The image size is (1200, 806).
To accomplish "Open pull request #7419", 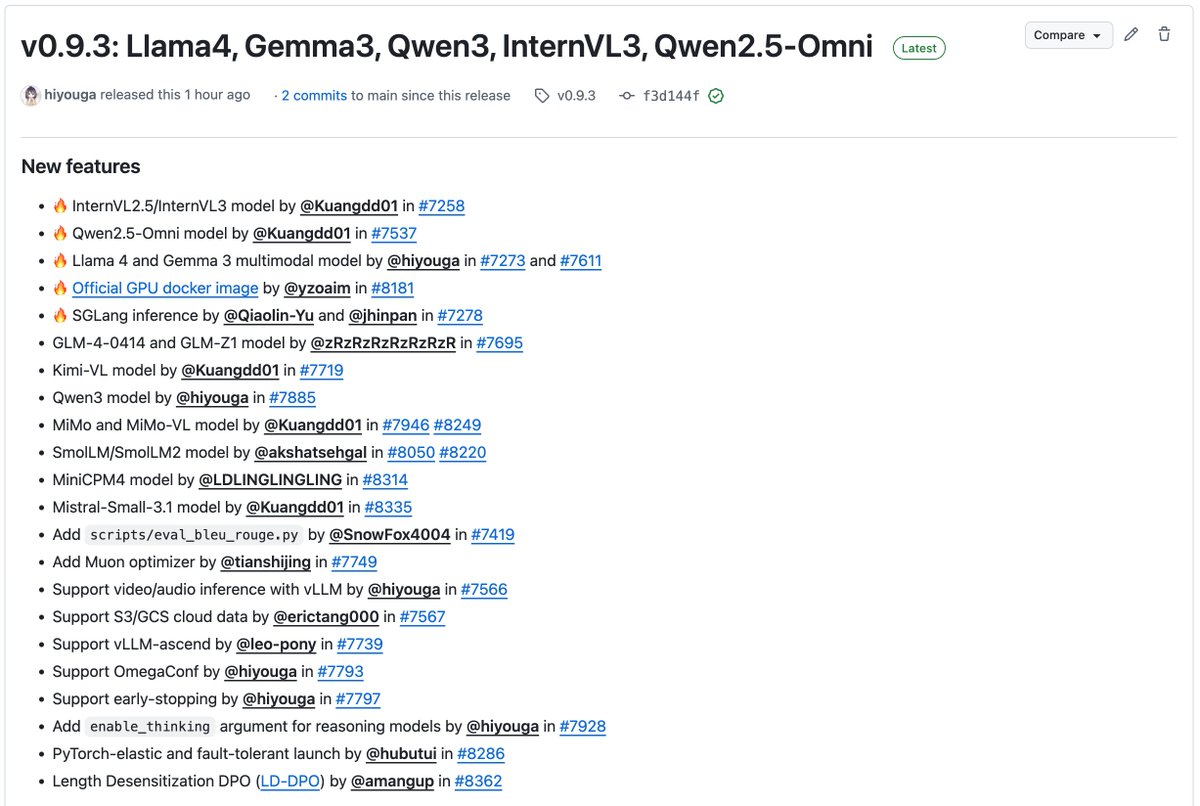I will [x=493, y=534].
